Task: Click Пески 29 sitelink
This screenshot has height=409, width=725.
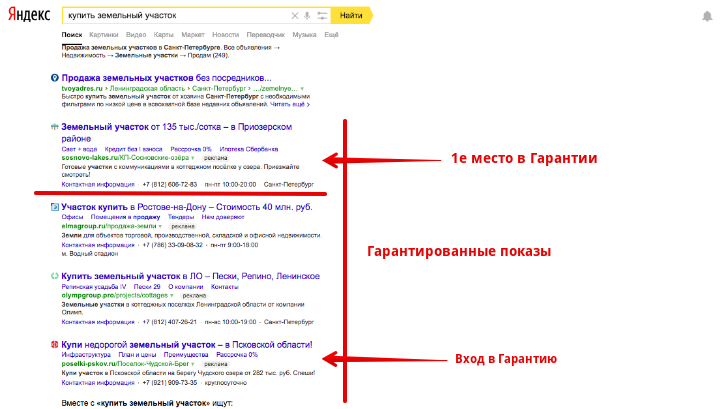Action: pos(147,287)
